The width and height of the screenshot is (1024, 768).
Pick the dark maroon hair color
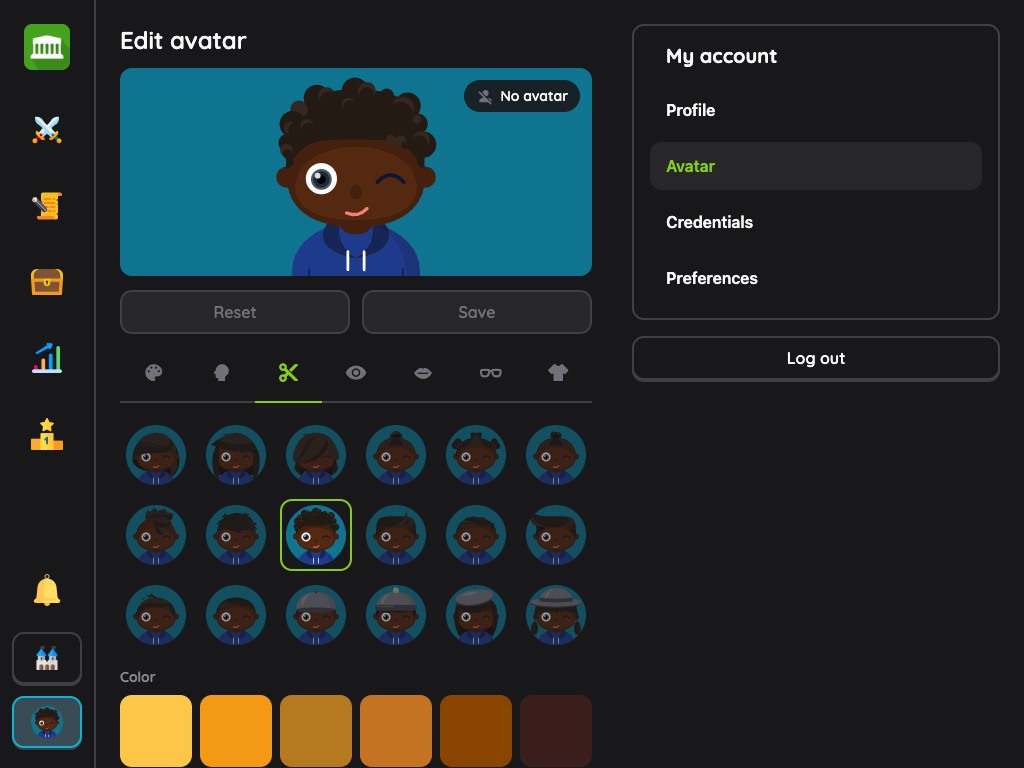pyautogui.click(x=556, y=731)
